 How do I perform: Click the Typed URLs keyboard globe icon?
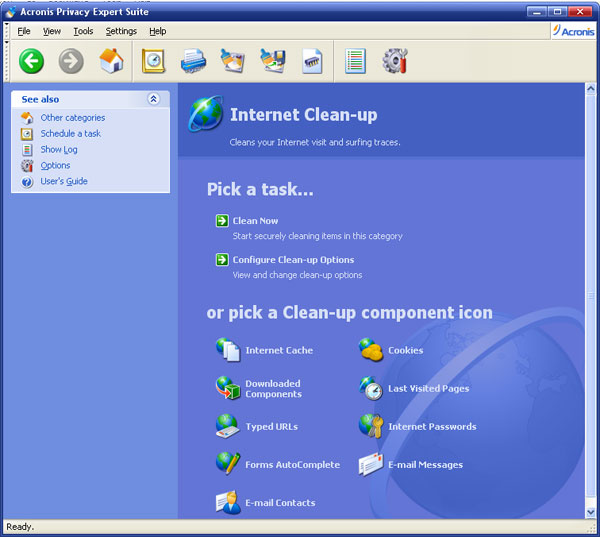[228, 426]
